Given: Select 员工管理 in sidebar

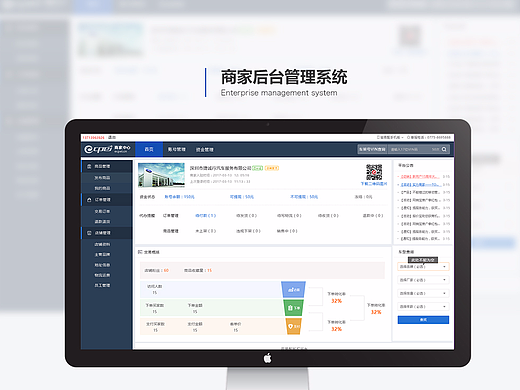Looking at the screenshot, I should click(x=102, y=285).
